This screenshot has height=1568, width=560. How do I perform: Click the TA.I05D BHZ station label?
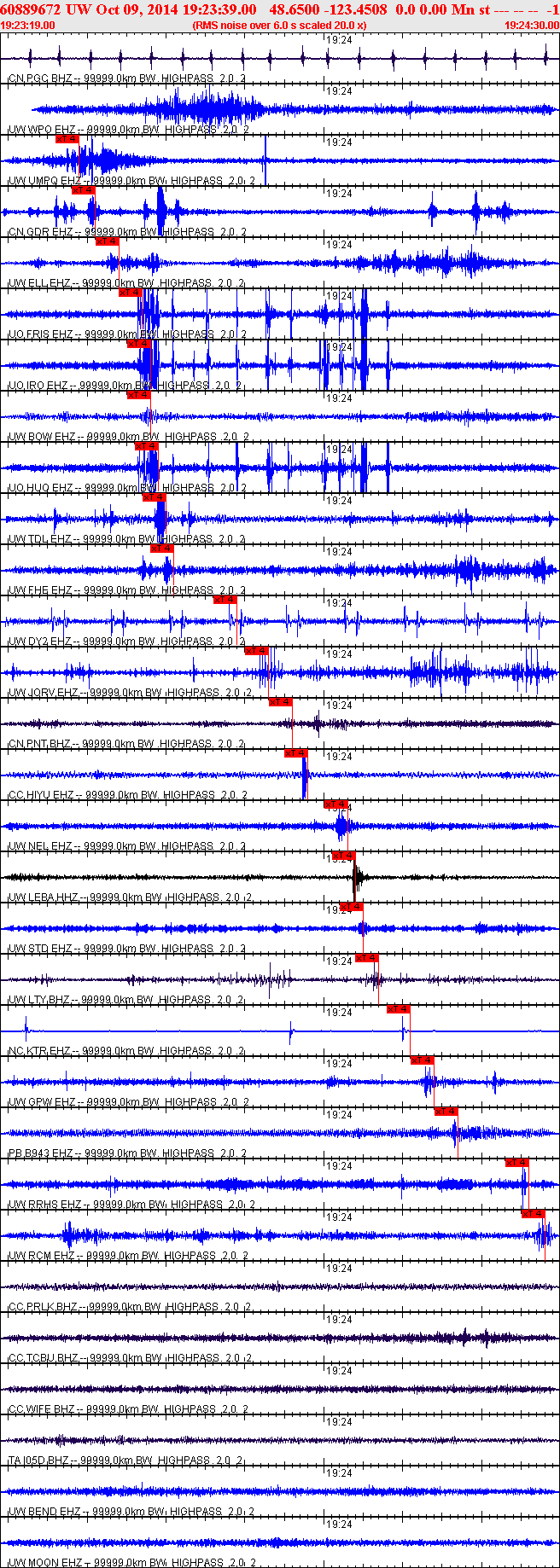tap(38, 1461)
